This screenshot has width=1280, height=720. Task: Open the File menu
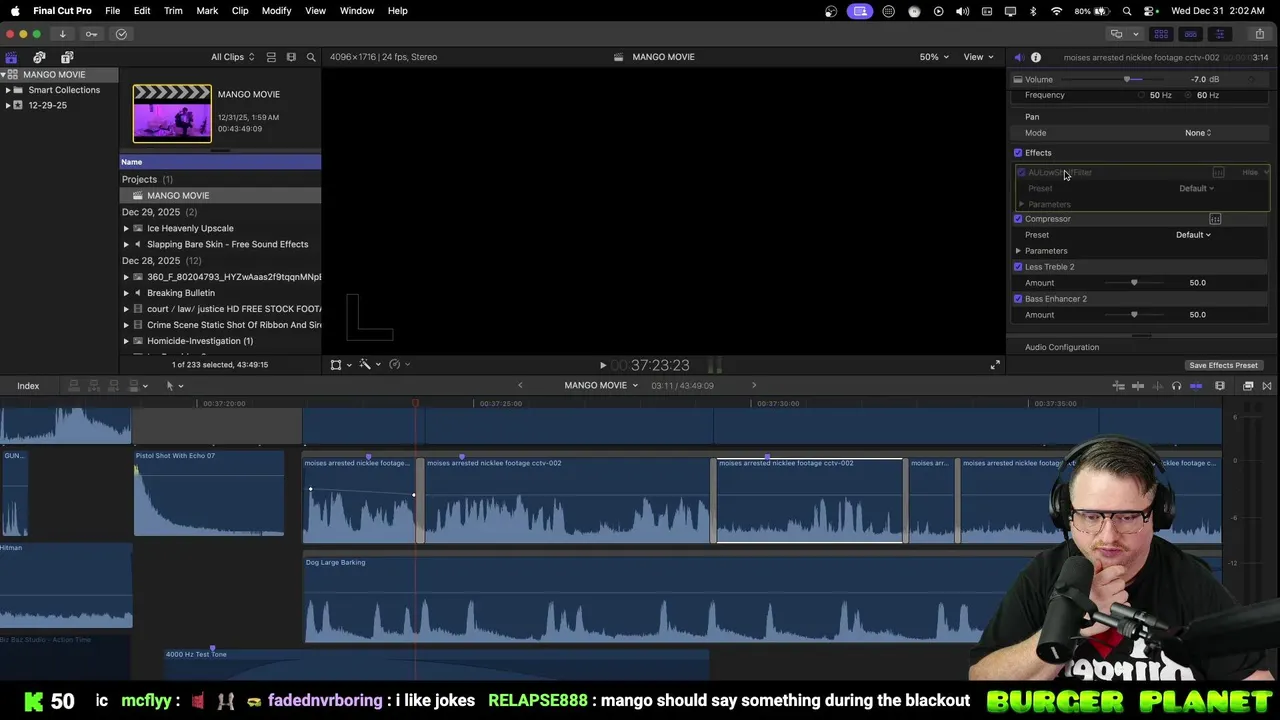(x=113, y=10)
